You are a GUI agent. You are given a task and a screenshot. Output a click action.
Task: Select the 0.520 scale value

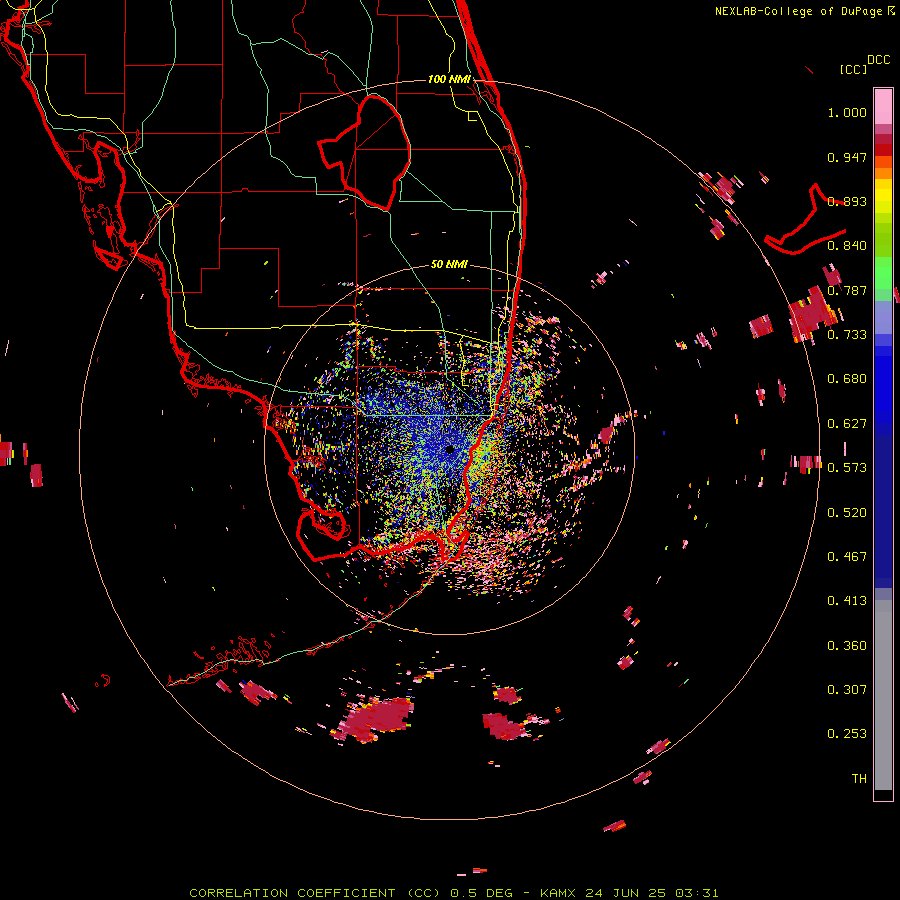point(847,513)
